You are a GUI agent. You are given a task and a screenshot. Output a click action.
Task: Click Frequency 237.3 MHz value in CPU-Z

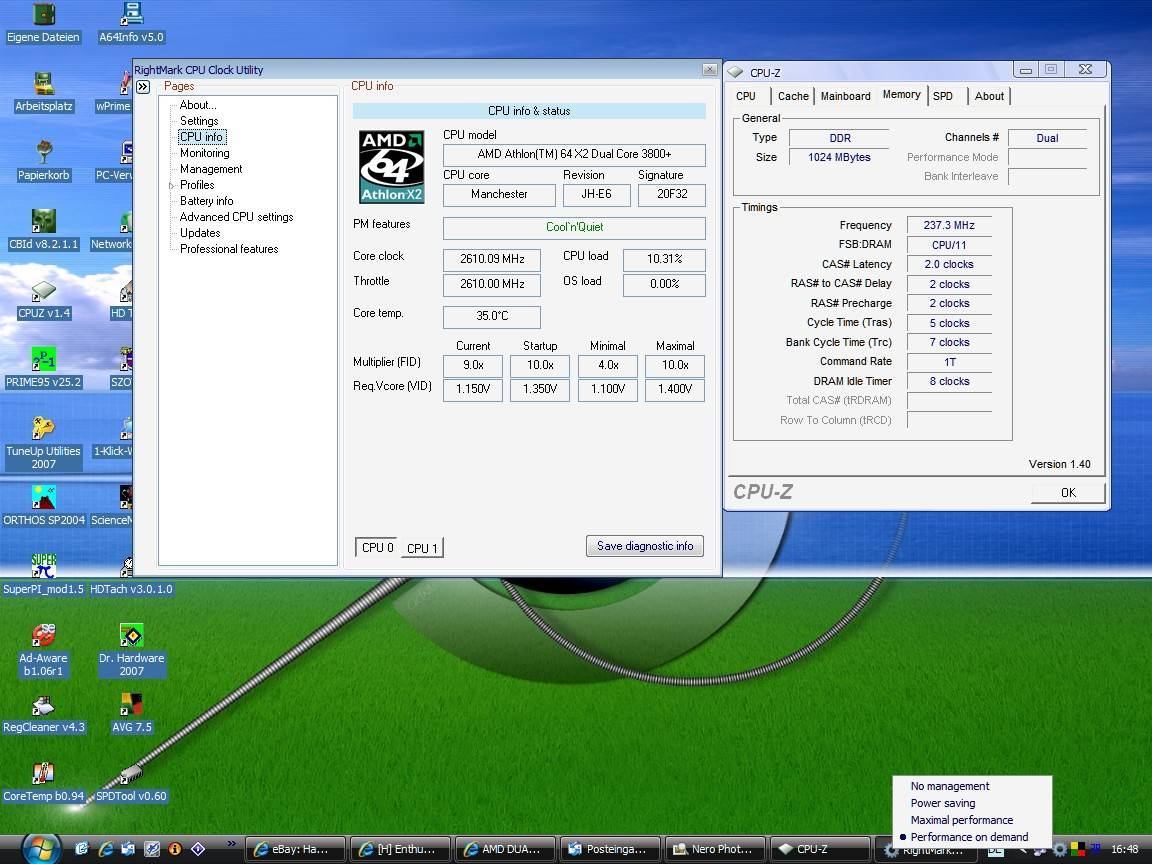tap(949, 226)
